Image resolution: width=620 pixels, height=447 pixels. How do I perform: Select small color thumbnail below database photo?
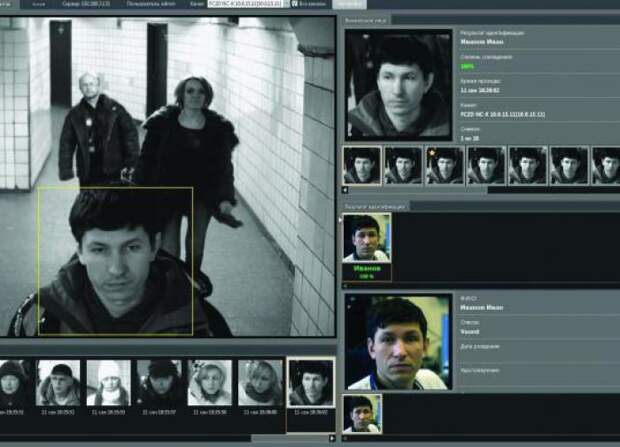(x=361, y=414)
